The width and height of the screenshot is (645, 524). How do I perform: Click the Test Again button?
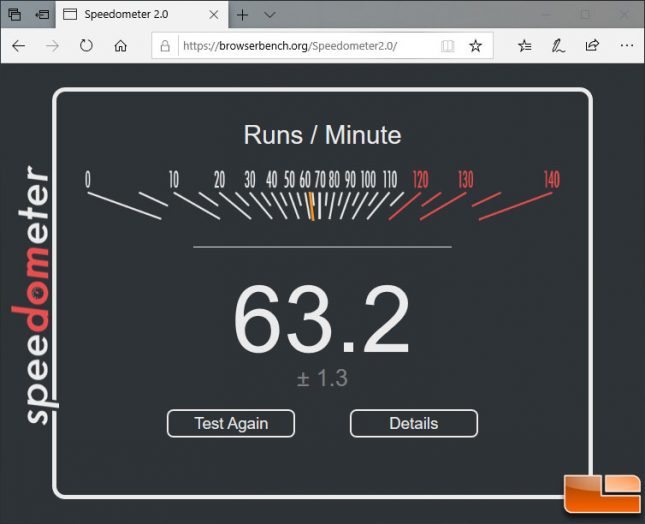coord(231,423)
